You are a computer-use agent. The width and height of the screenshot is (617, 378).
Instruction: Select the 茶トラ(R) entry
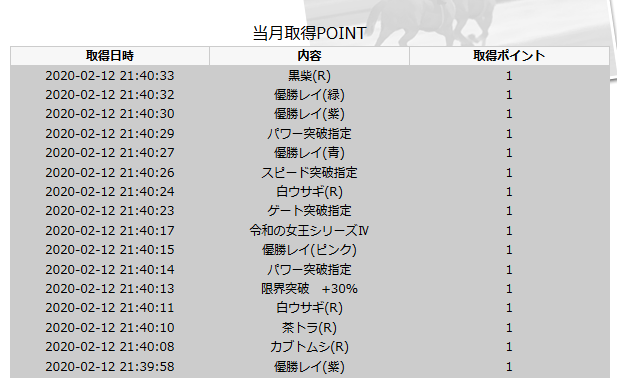pyautogui.click(x=309, y=328)
